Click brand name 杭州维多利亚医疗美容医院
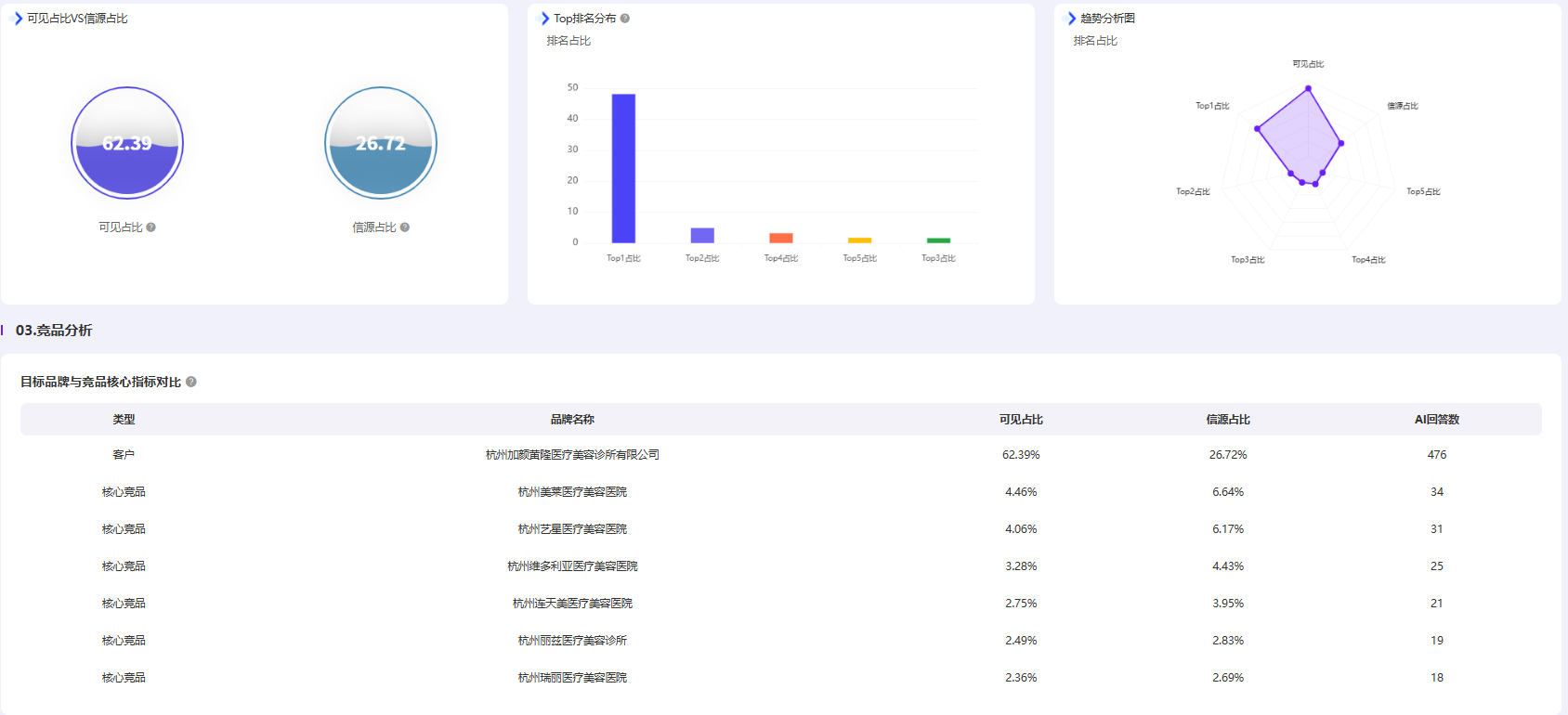1568x715 pixels. 572,566
